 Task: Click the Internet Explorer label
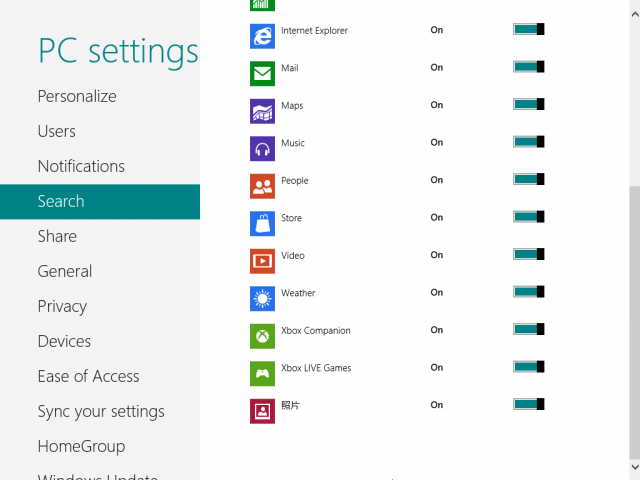tap(314, 31)
